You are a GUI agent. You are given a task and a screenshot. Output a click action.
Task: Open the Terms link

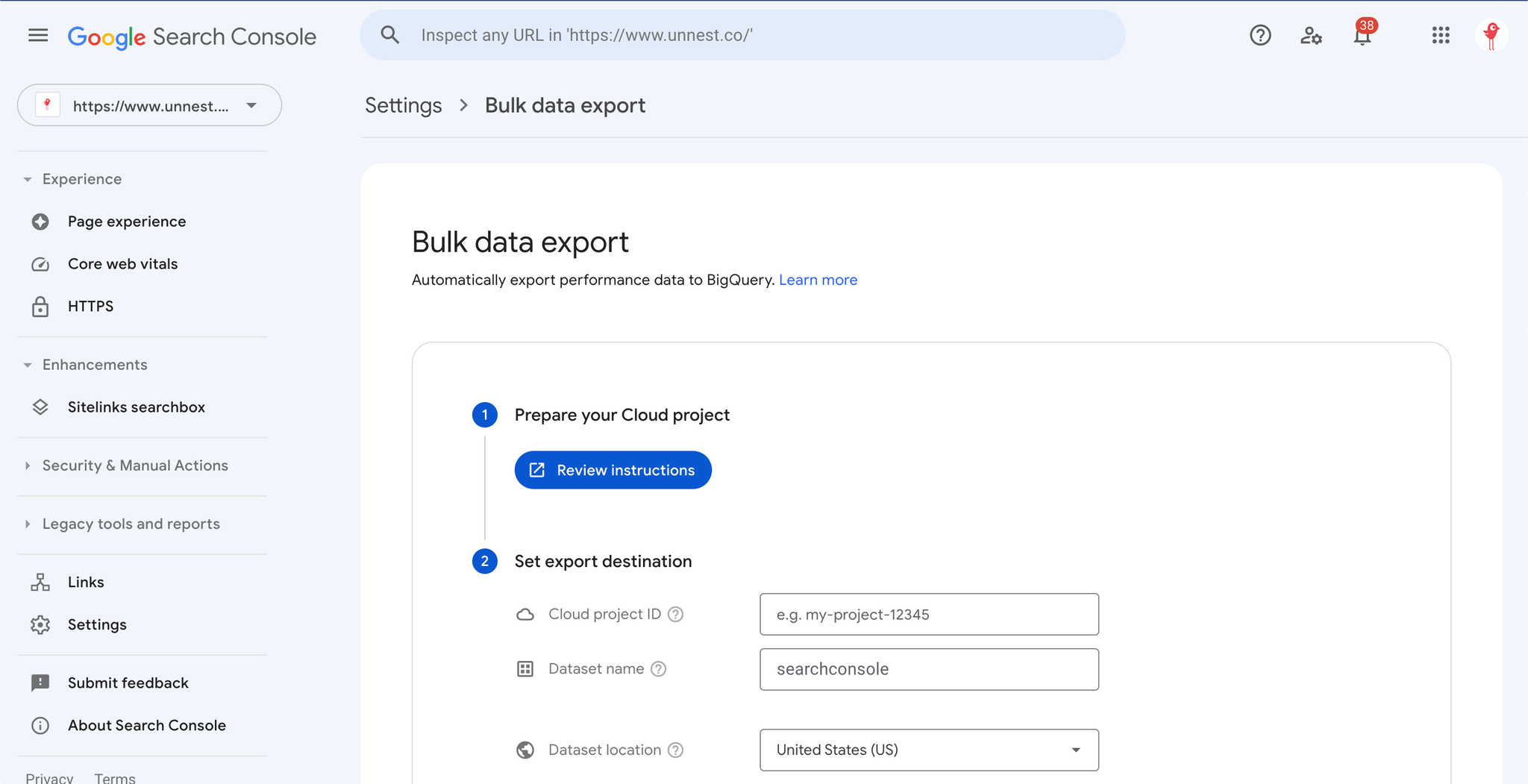coord(115,777)
